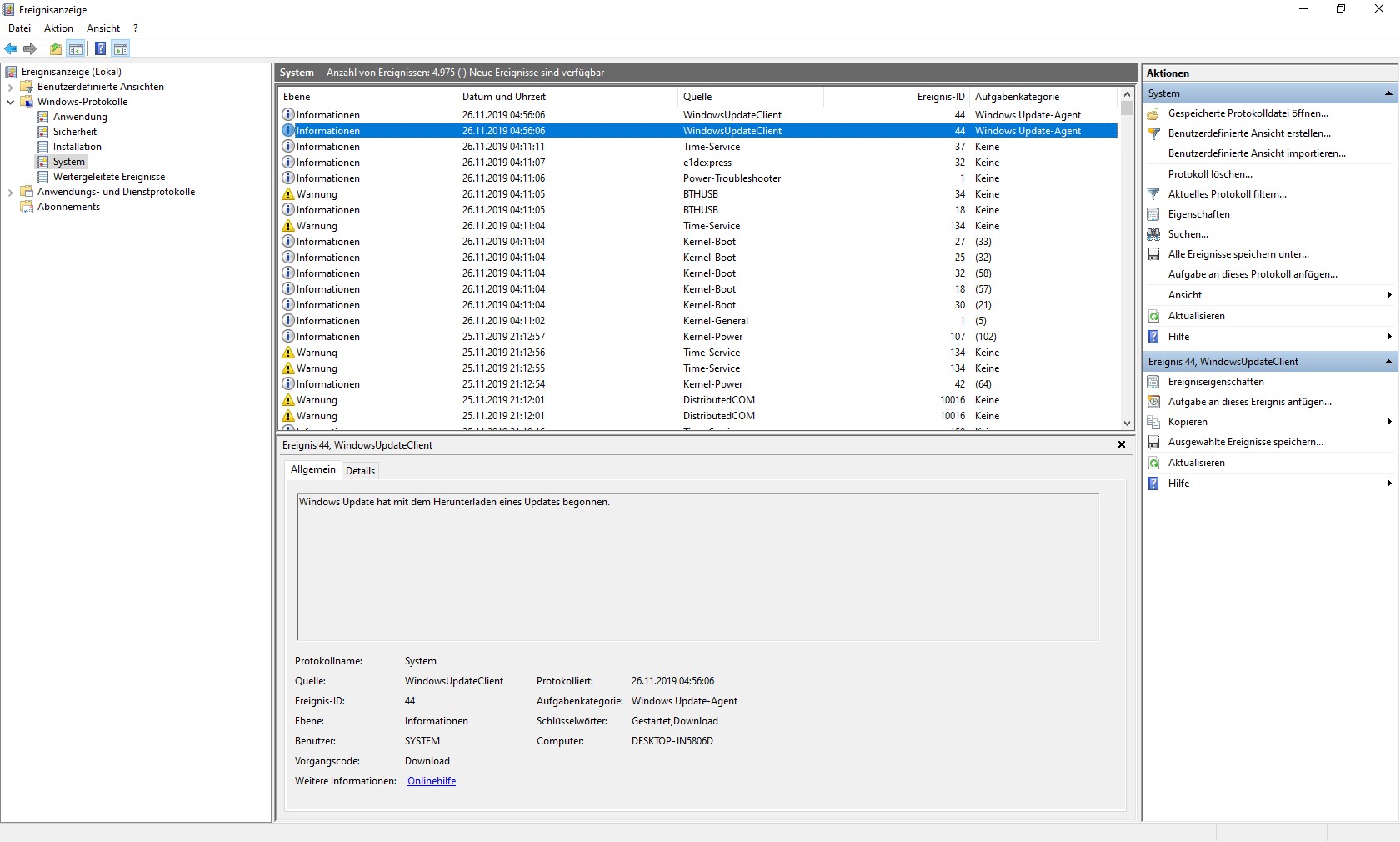The width and height of the screenshot is (1400, 842).
Task: Sort events by the Quelle column header
Action: [x=751, y=97]
